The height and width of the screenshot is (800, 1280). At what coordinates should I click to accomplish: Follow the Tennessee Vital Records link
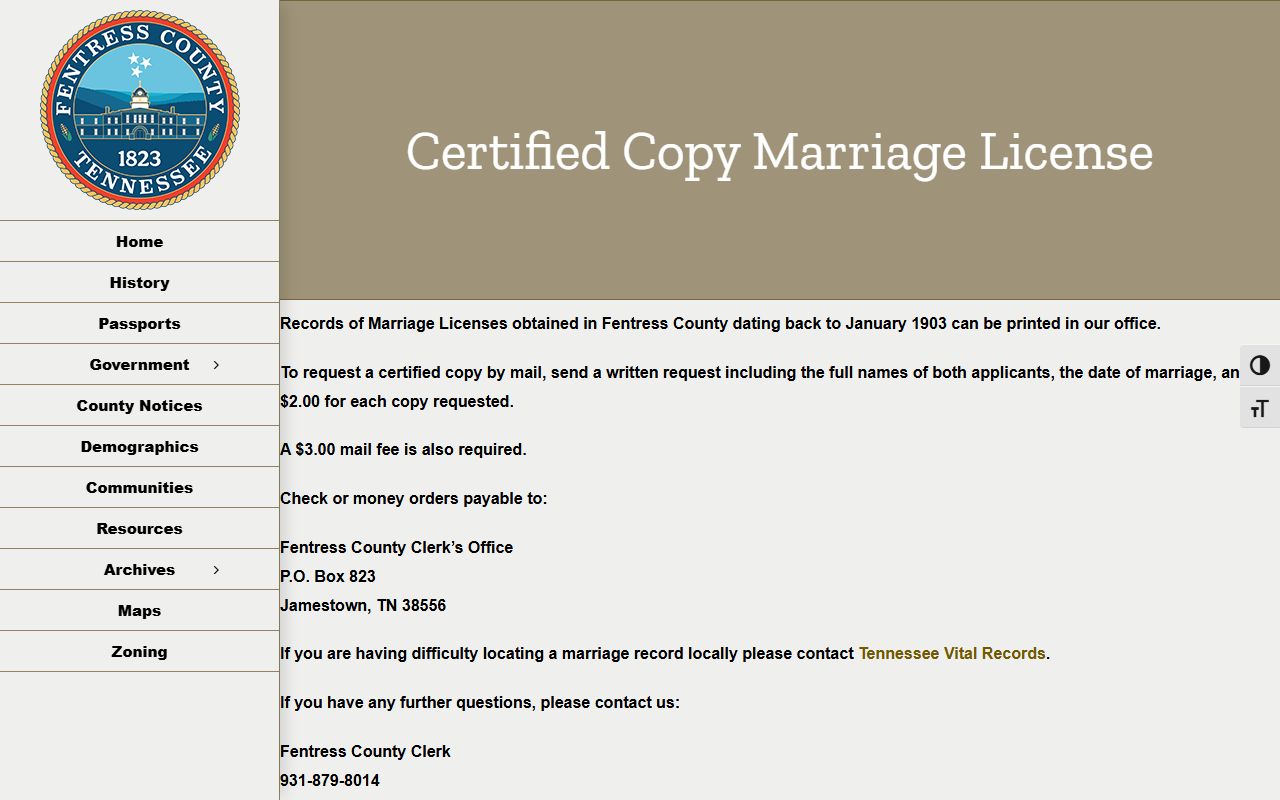point(952,653)
